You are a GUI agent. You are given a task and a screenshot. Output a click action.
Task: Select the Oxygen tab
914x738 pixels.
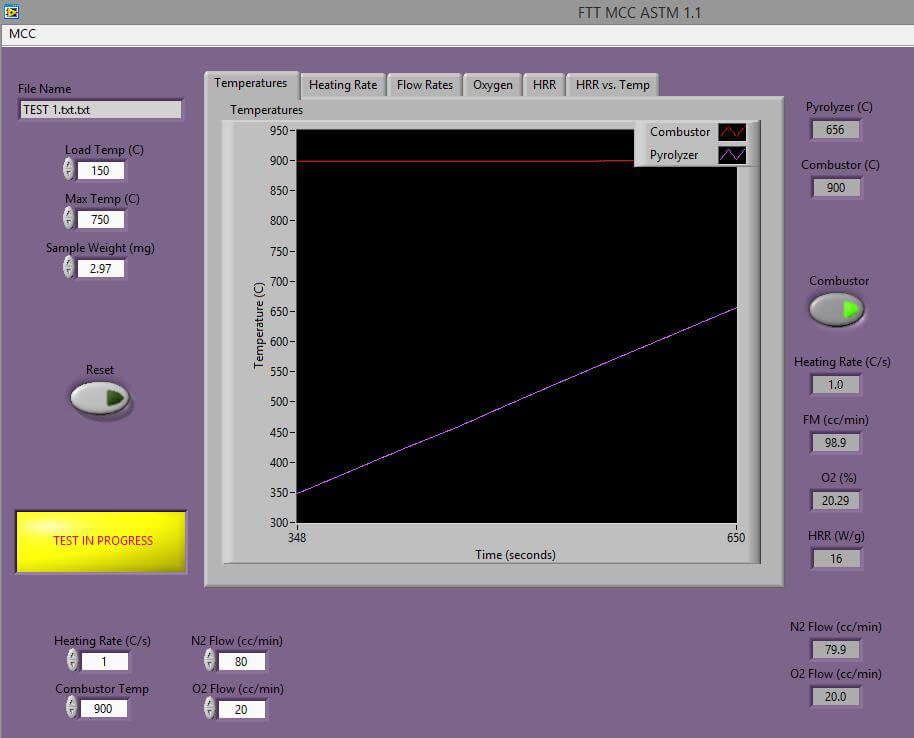point(493,85)
